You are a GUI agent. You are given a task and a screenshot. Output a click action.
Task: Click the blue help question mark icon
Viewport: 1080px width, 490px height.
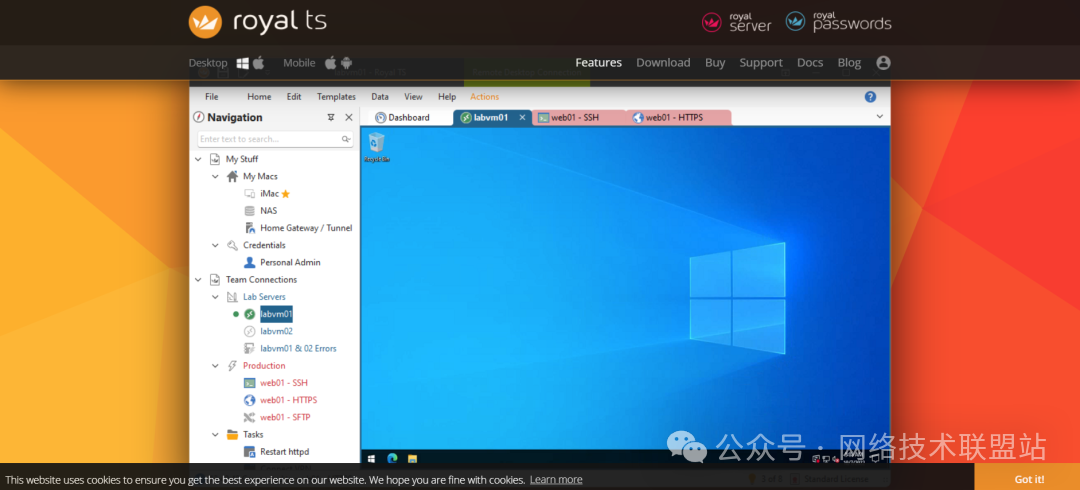(871, 96)
